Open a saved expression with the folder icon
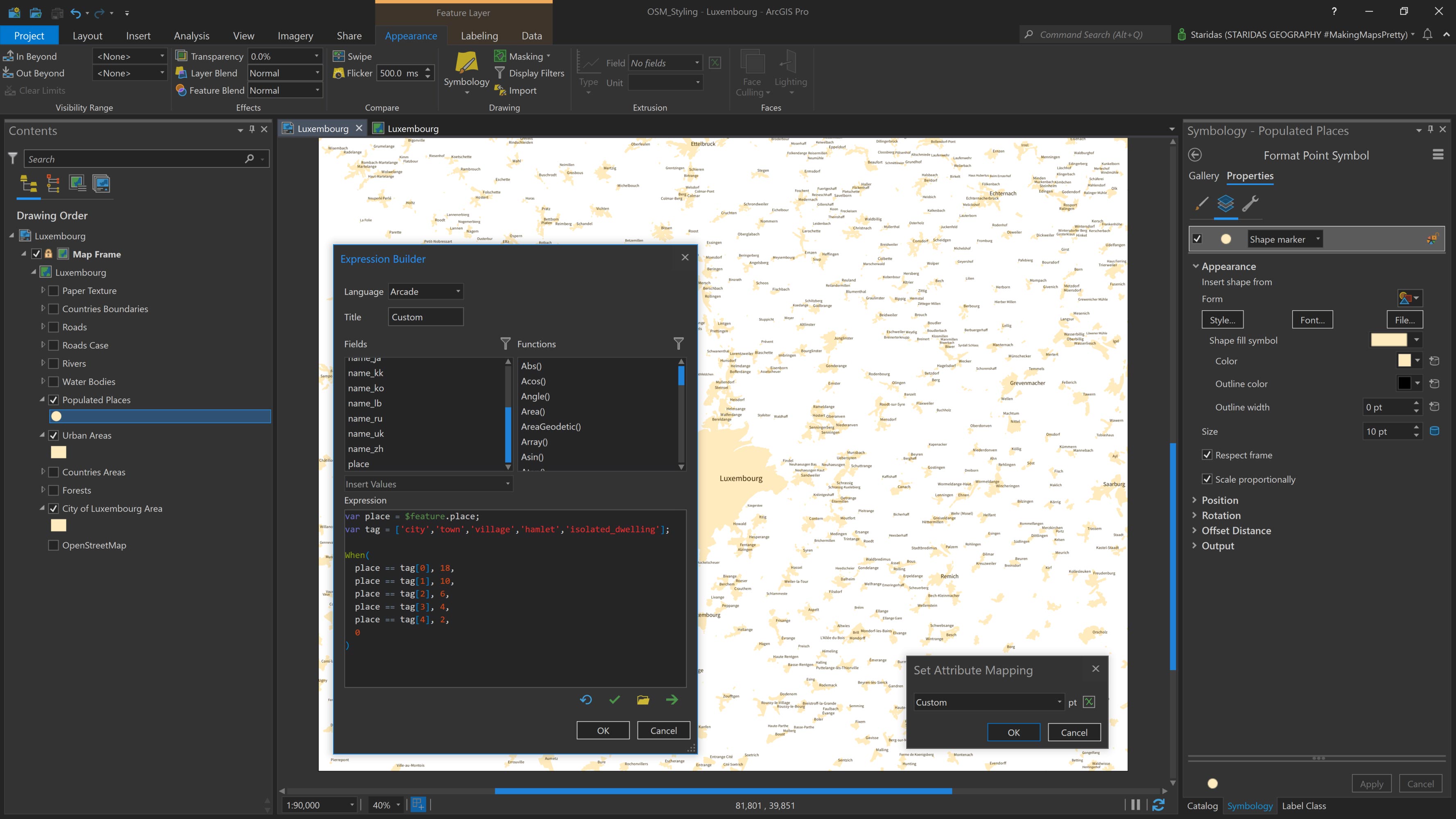Viewport: 1456px width, 819px height. tap(643, 700)
